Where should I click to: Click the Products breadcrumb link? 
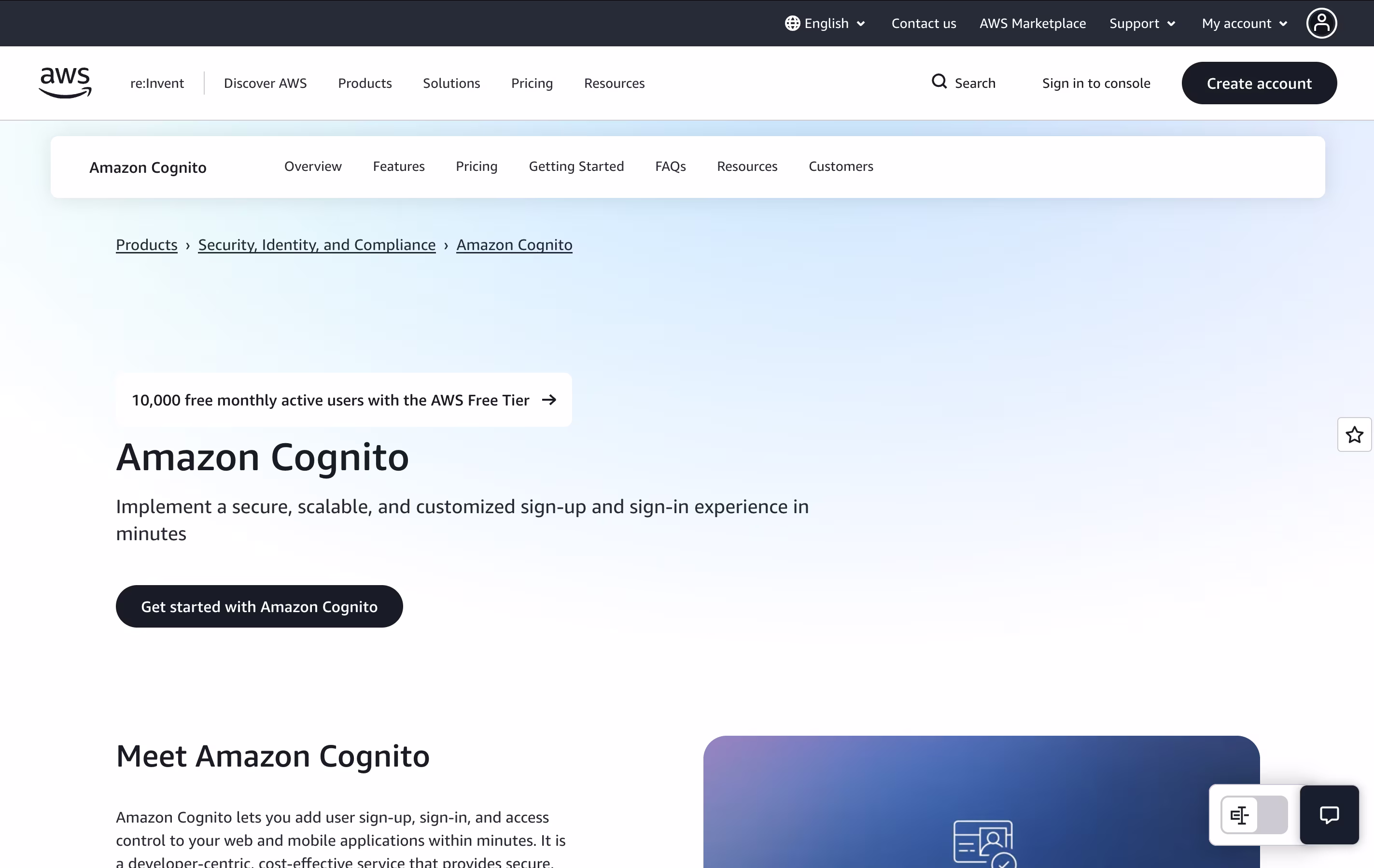147,245
